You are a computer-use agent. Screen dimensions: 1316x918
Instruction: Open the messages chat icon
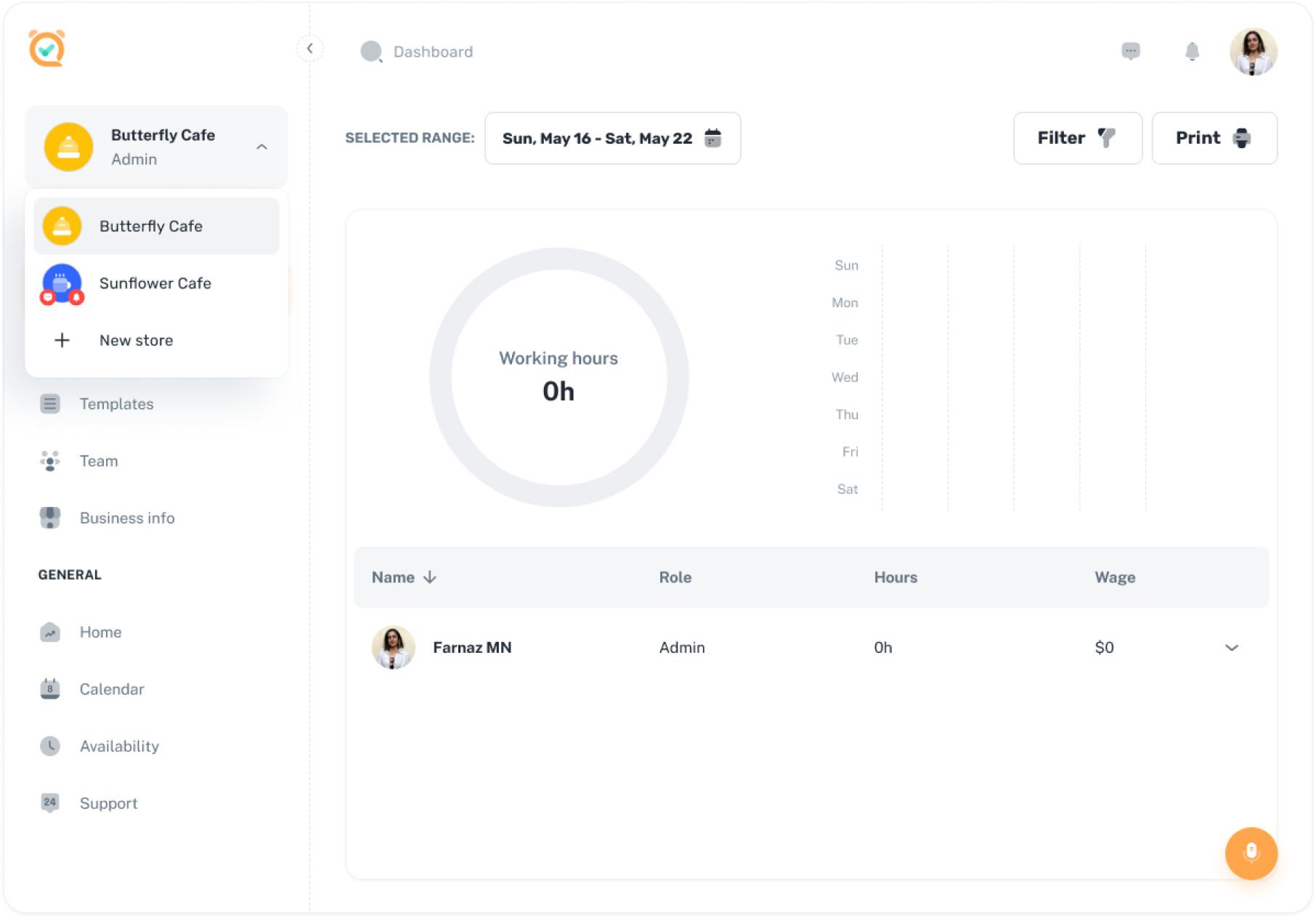tap(1131, 51)
